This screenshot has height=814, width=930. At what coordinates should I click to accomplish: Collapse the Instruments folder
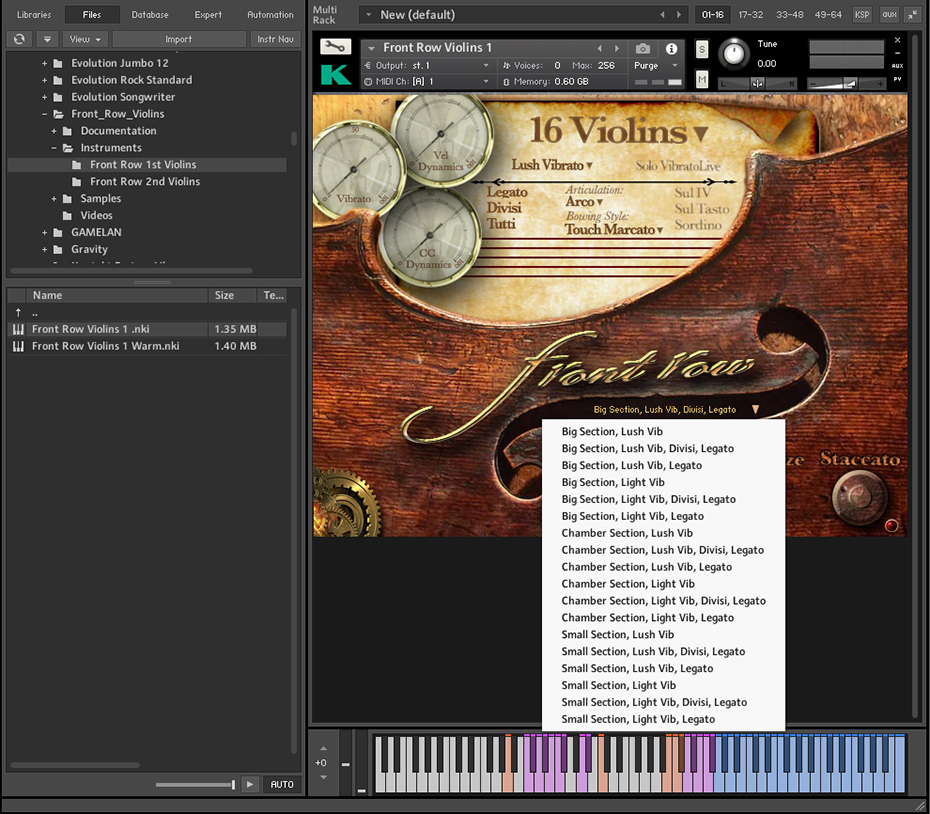54,148
